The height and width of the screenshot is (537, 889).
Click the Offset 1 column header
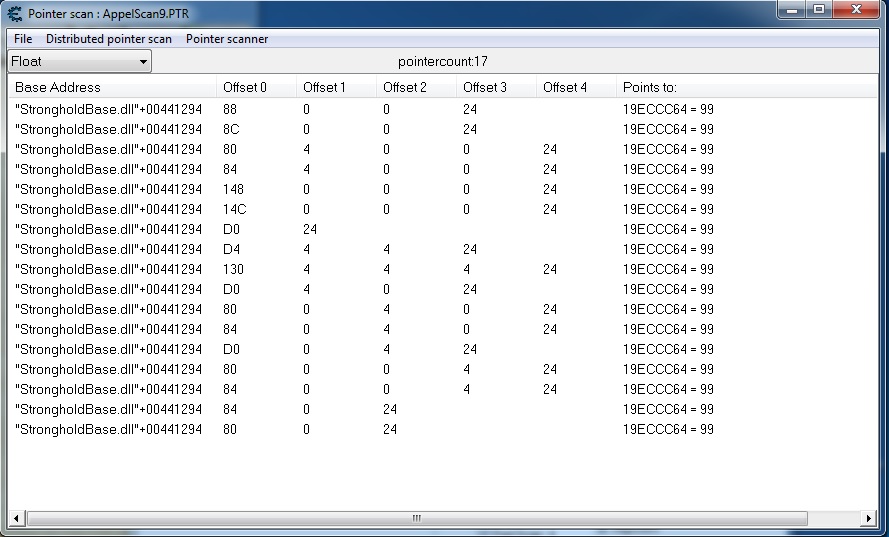click(x=324, y=88)
